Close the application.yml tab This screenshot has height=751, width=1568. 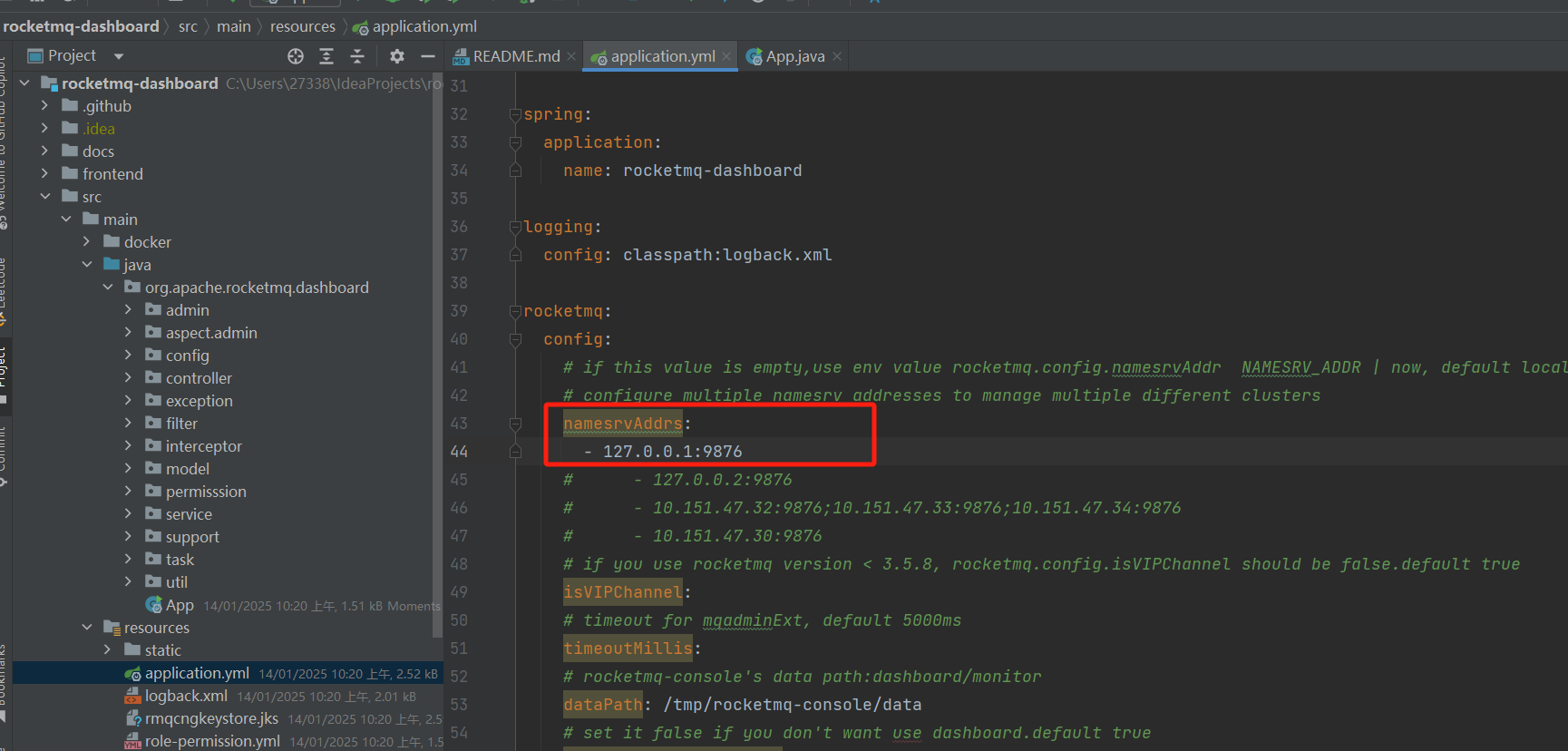pyautogui.click(x=726, y=56)
